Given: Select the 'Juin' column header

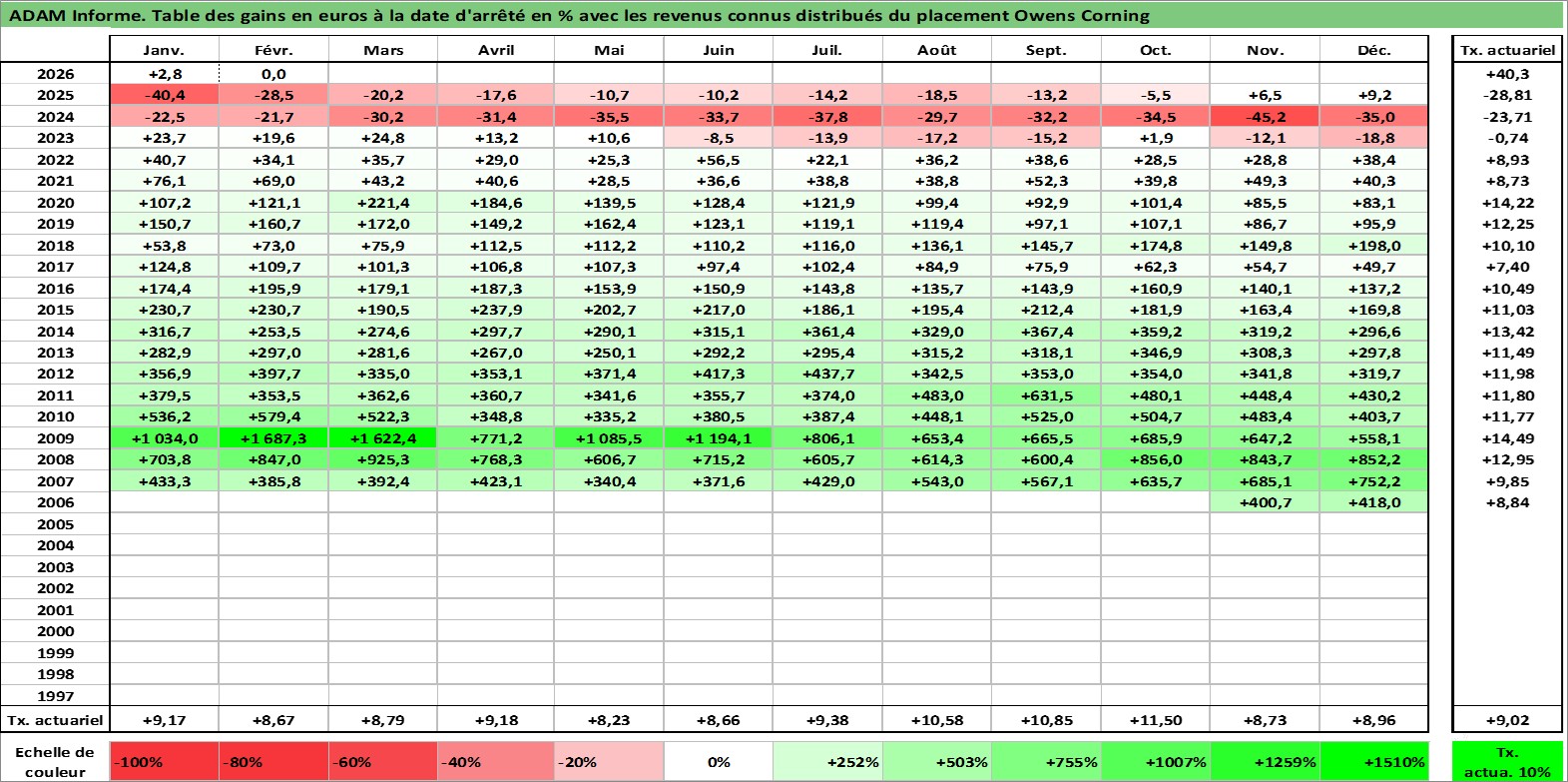Looking at the screenshot, I should point(719,50).
